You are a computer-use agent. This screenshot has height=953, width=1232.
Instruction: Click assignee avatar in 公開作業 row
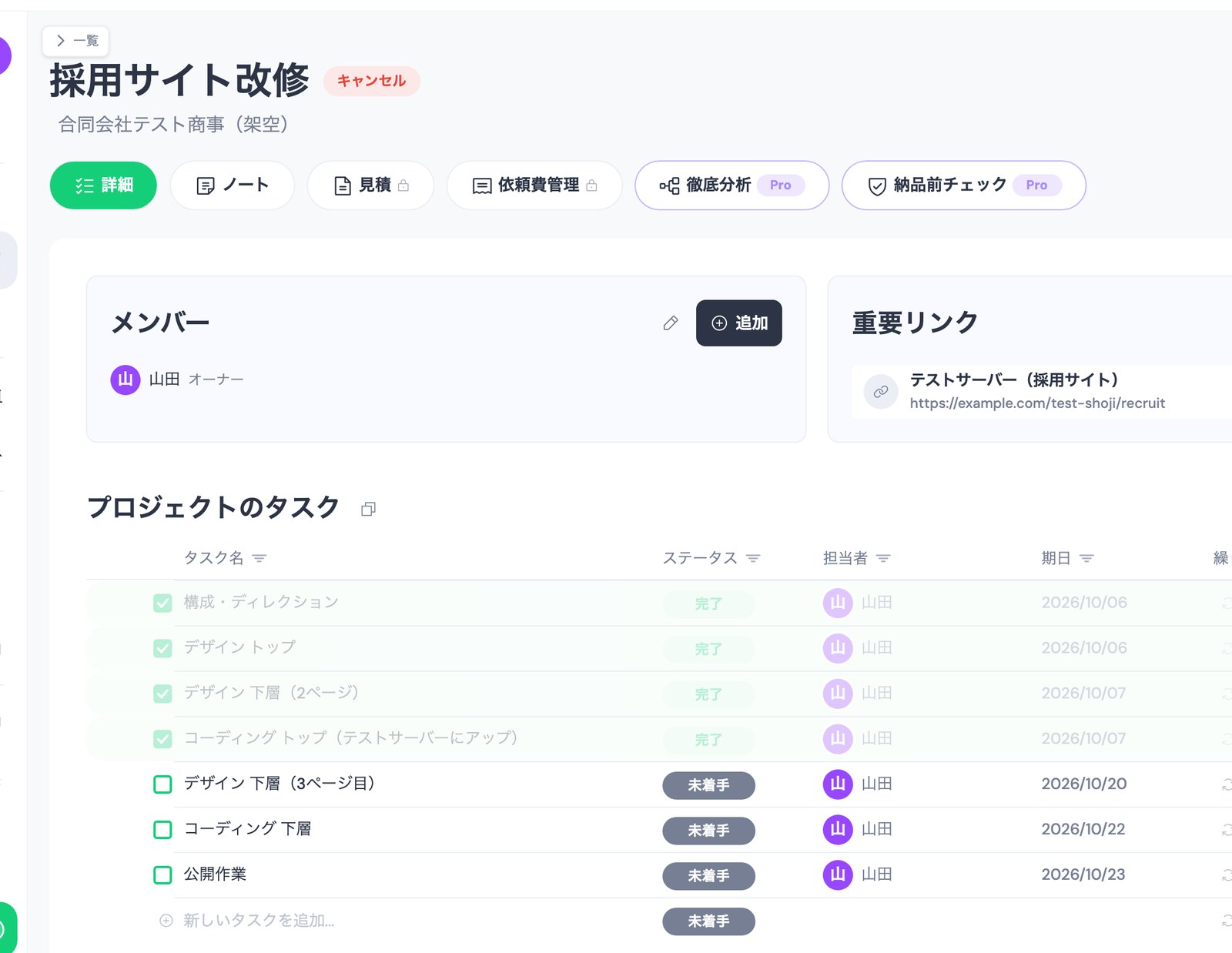click(x=838, y=874)
